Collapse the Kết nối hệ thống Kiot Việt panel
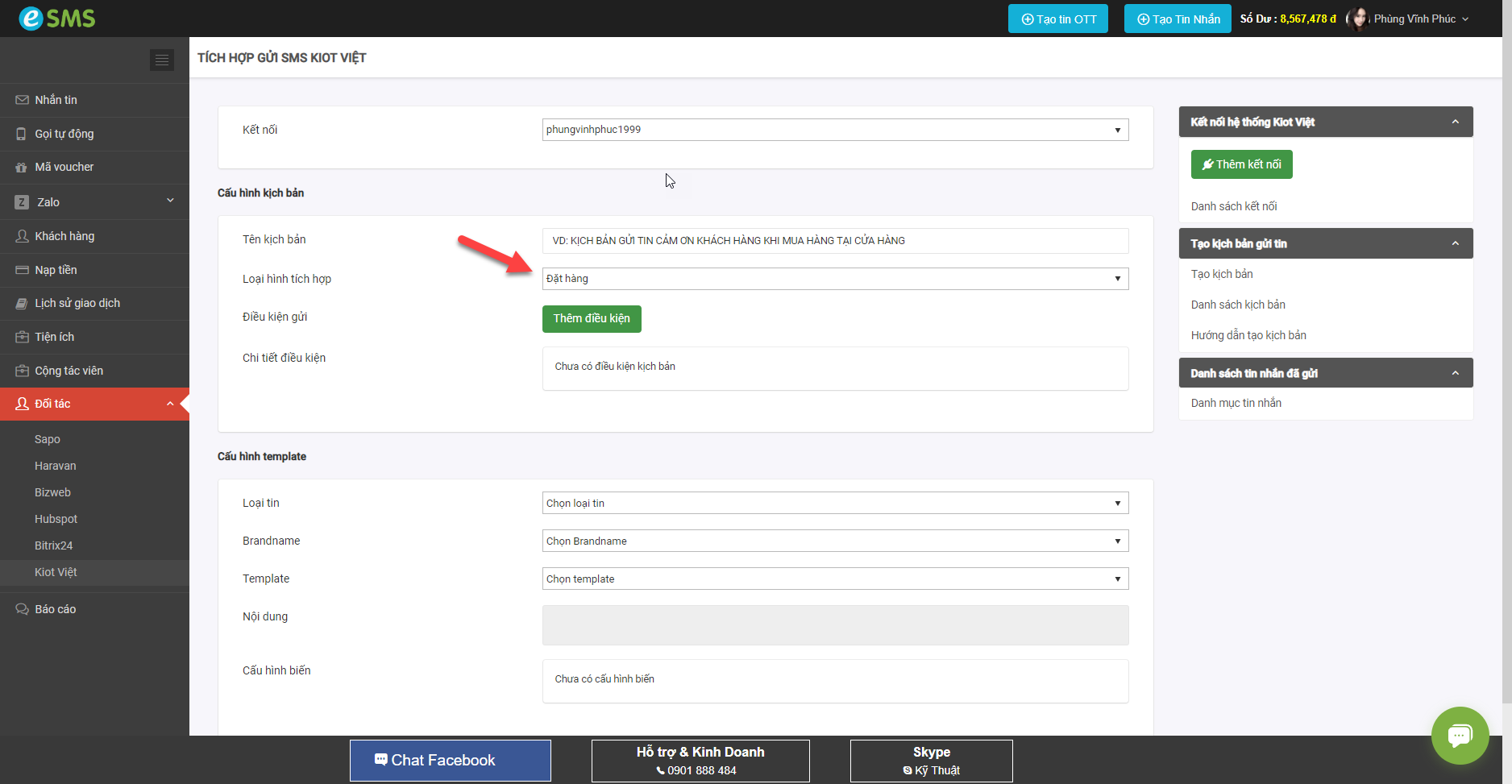 [x=1455, y=122]
